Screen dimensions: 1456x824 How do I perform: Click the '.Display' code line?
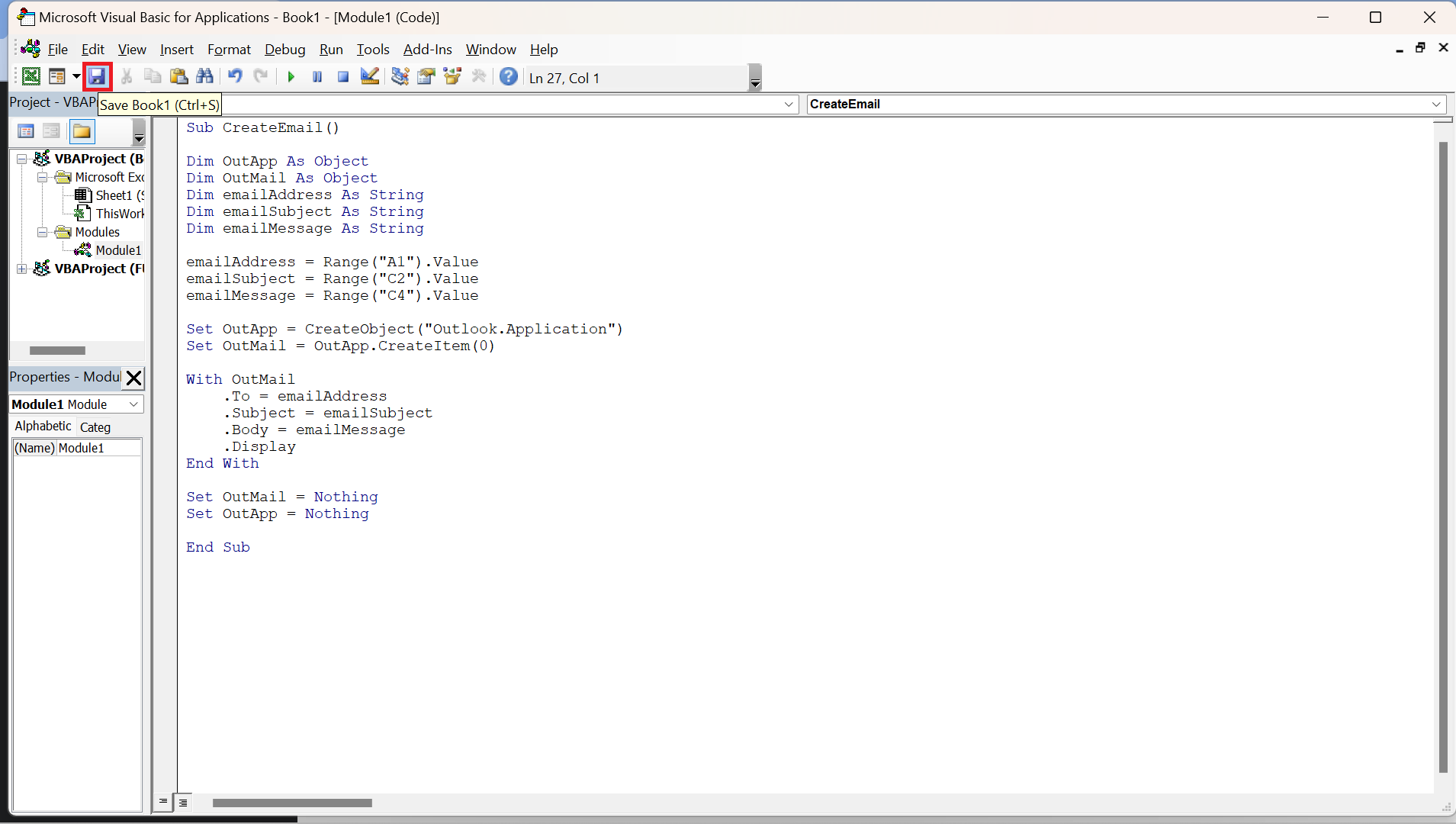pos(259,446)
